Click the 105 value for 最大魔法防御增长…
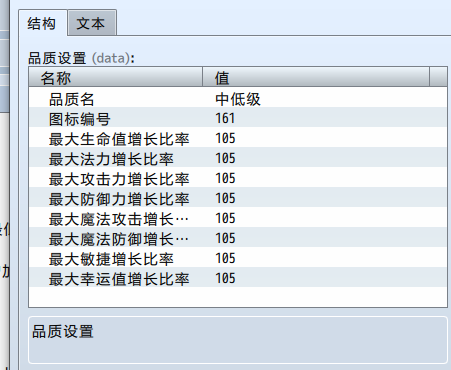 pyautogui.click(x=225, y=238)
